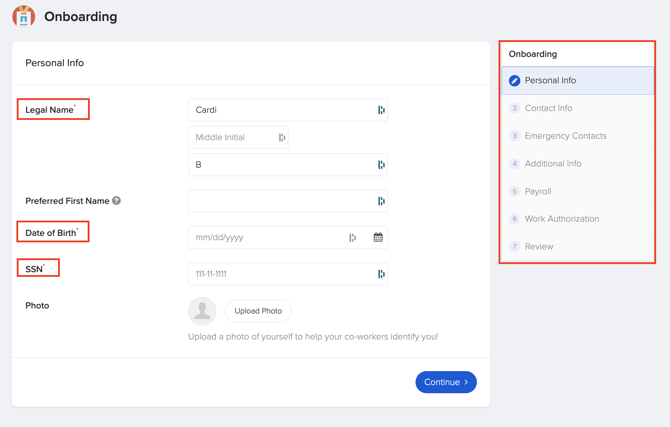This screenshot has height=427, width=670.
Task: Click the Date of Birth label
Action: click(x=52, y=233)
